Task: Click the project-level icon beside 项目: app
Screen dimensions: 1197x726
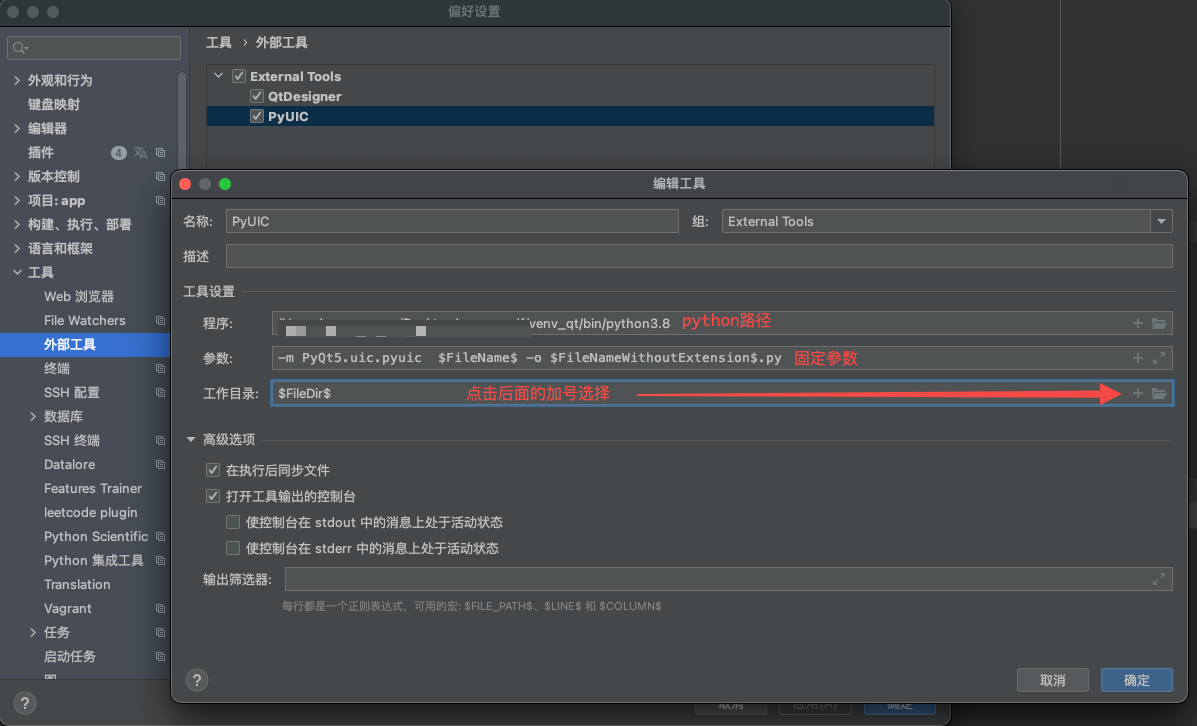Action: point(160,201)
